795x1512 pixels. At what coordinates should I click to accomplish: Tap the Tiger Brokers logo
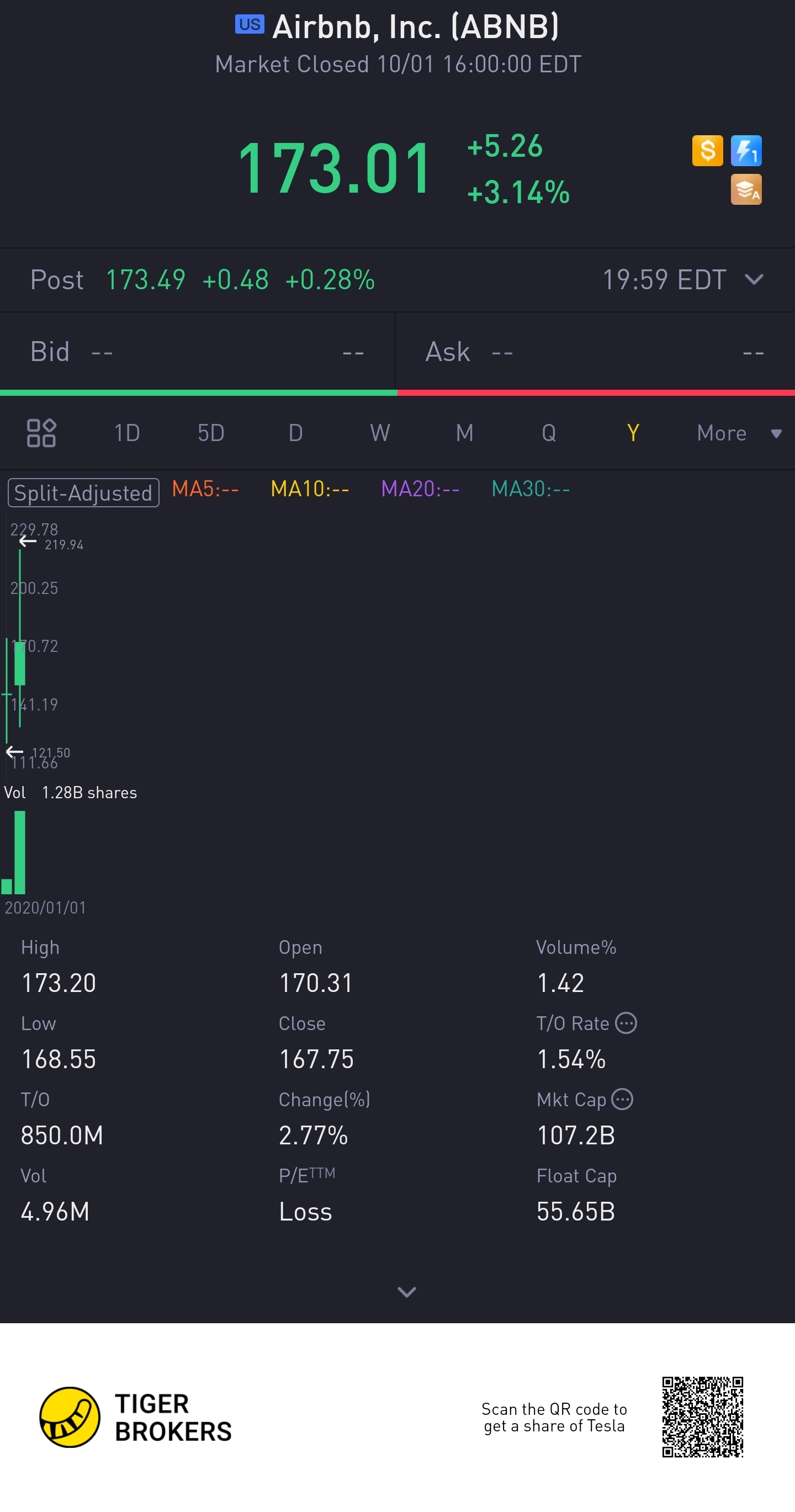[x=136, y=1418]
